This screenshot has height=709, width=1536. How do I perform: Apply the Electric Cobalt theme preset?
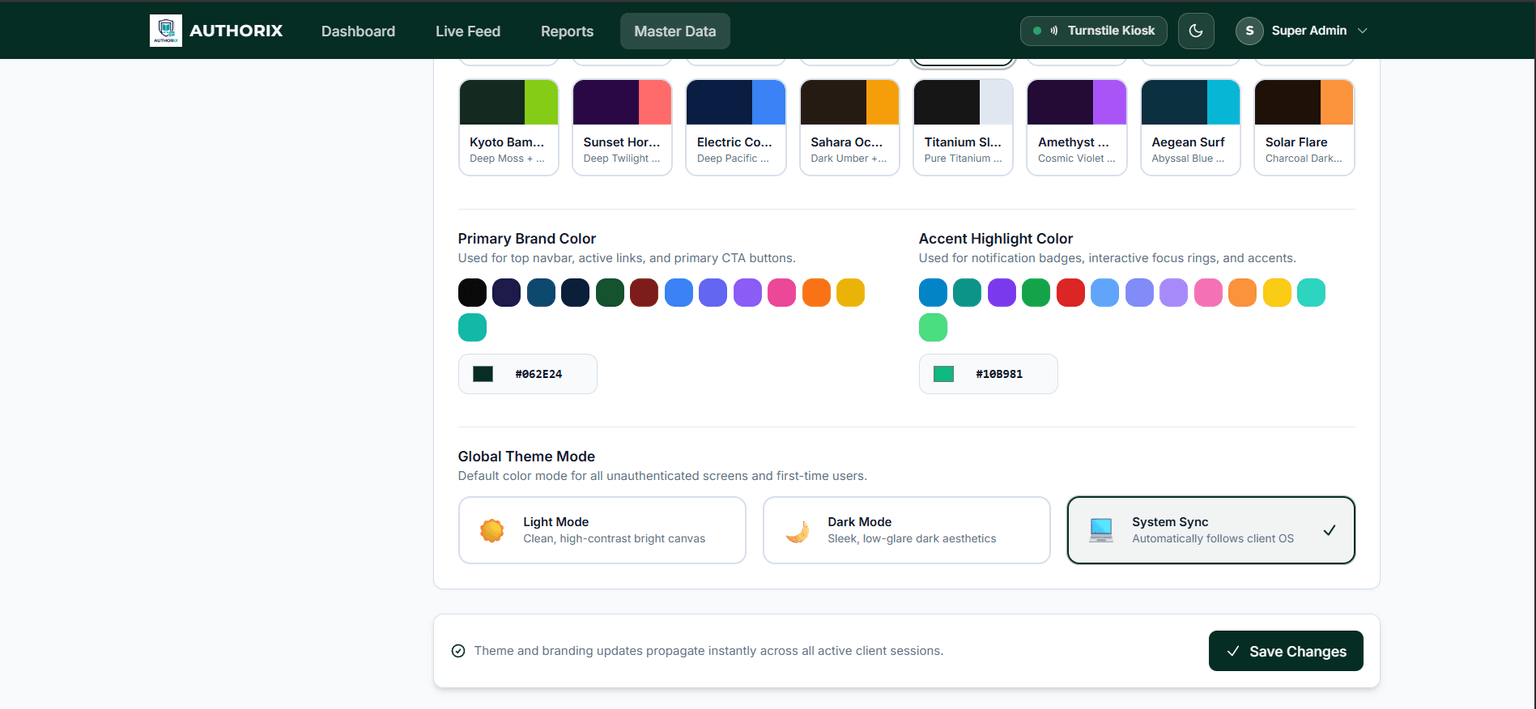pos(736,127)
